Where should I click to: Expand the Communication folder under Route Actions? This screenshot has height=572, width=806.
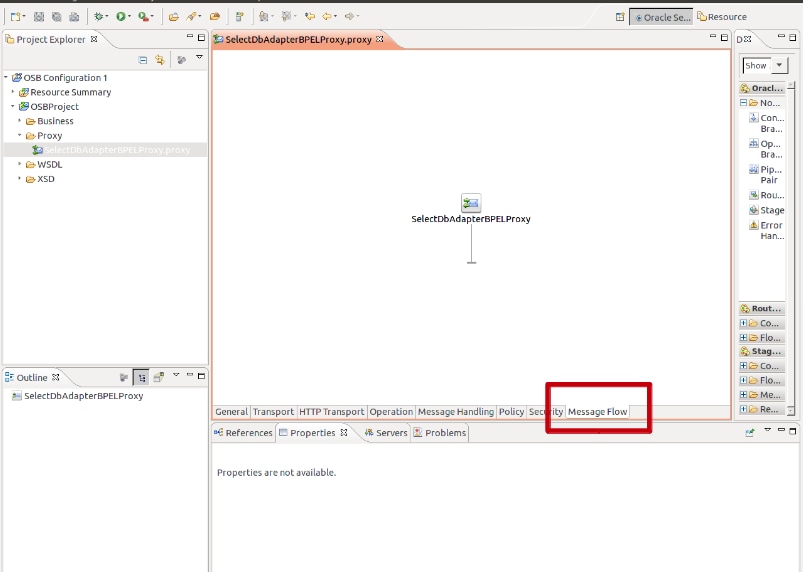[x=743, y=323]
